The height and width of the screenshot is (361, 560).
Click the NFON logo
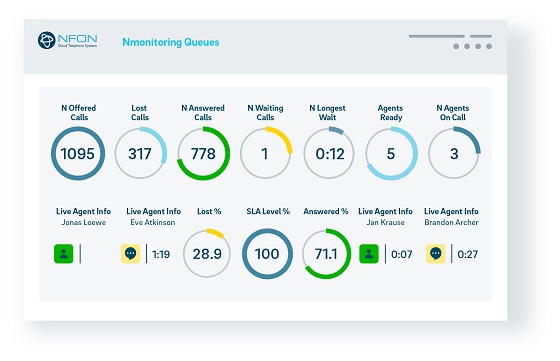point(68,40)
